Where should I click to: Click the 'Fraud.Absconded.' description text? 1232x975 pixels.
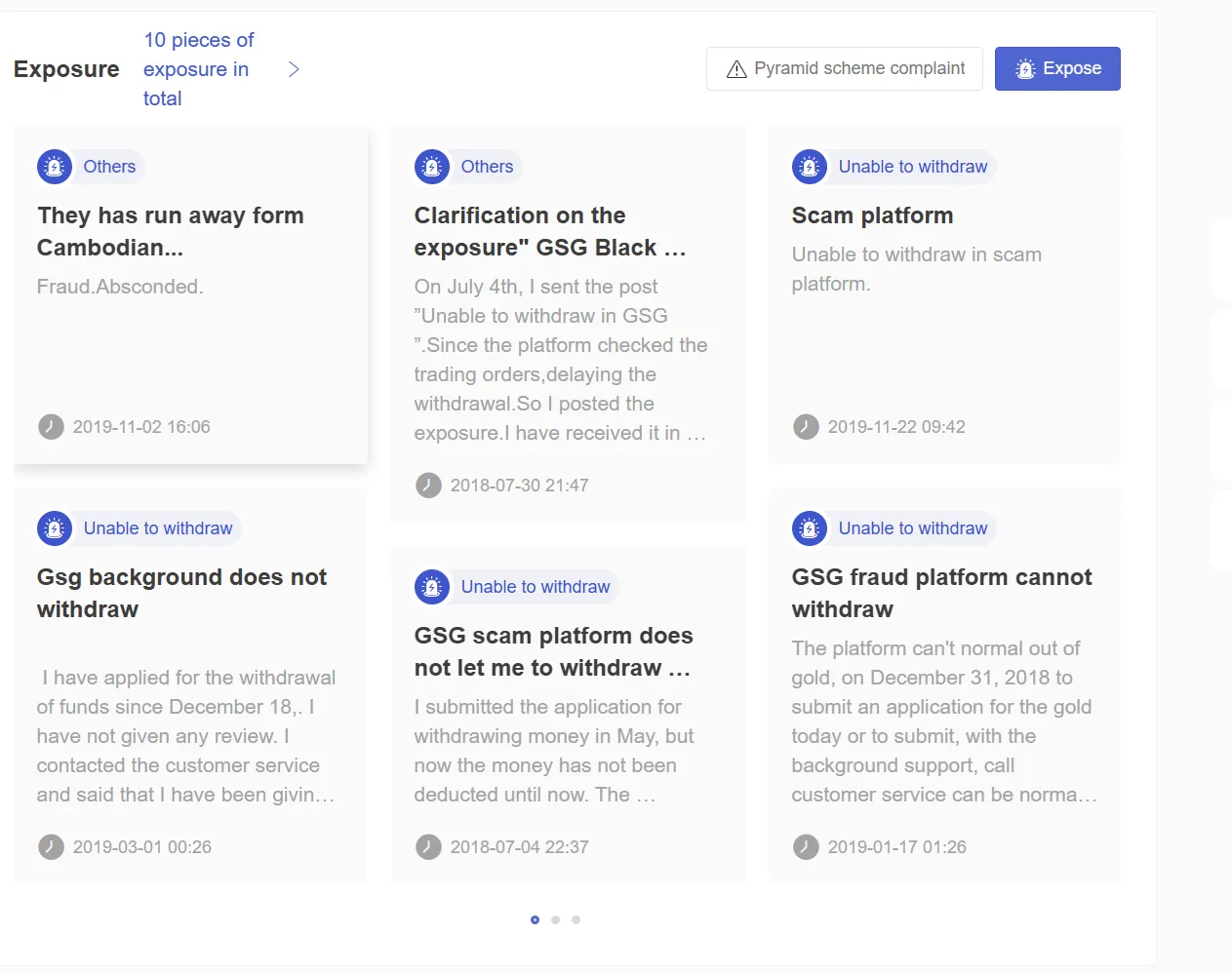pyautogui.click(x=120, y=287)
